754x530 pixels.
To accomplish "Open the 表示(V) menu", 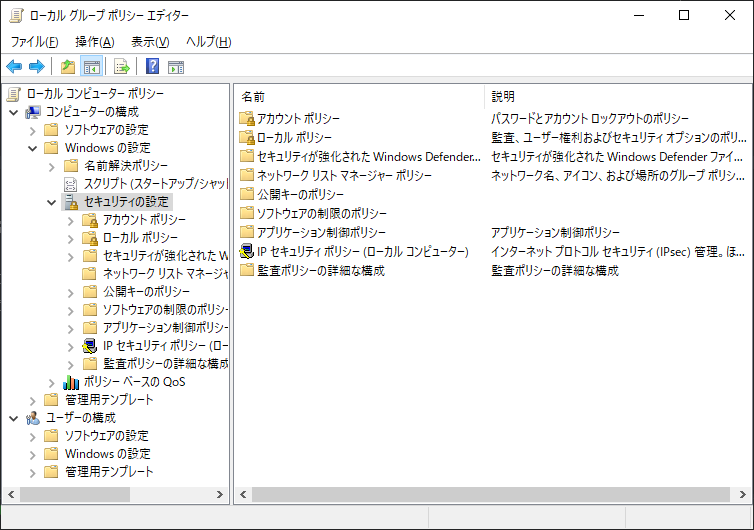I will (151, 42).
